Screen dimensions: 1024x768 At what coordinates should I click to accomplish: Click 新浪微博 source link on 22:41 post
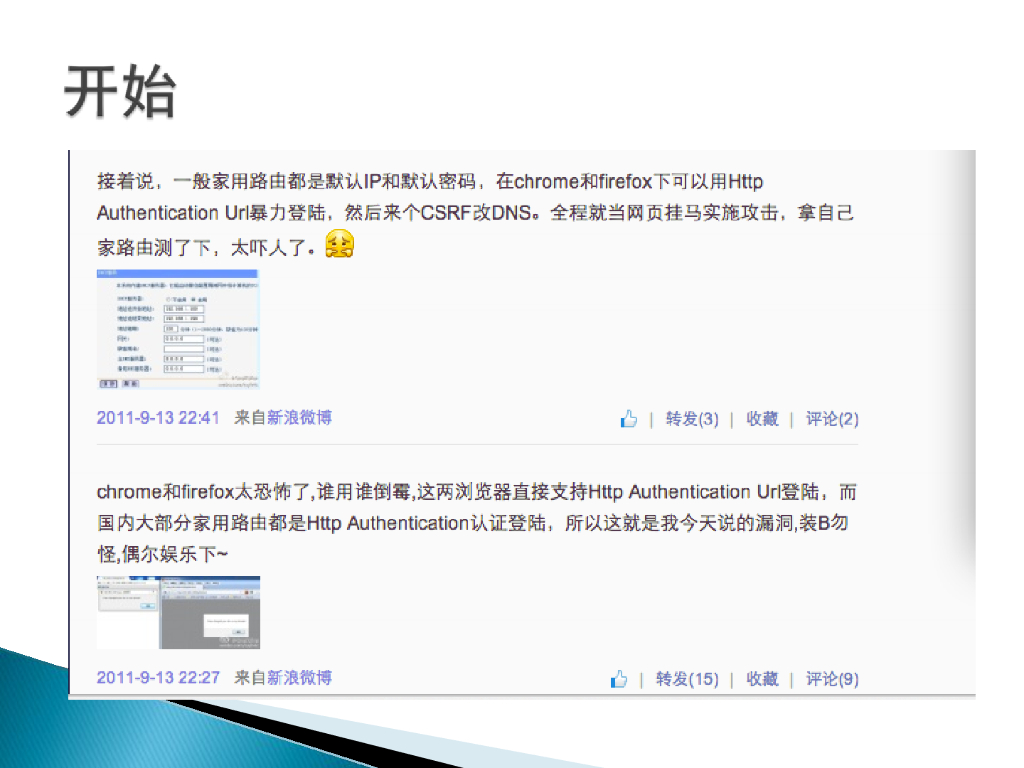coord(299,418)
